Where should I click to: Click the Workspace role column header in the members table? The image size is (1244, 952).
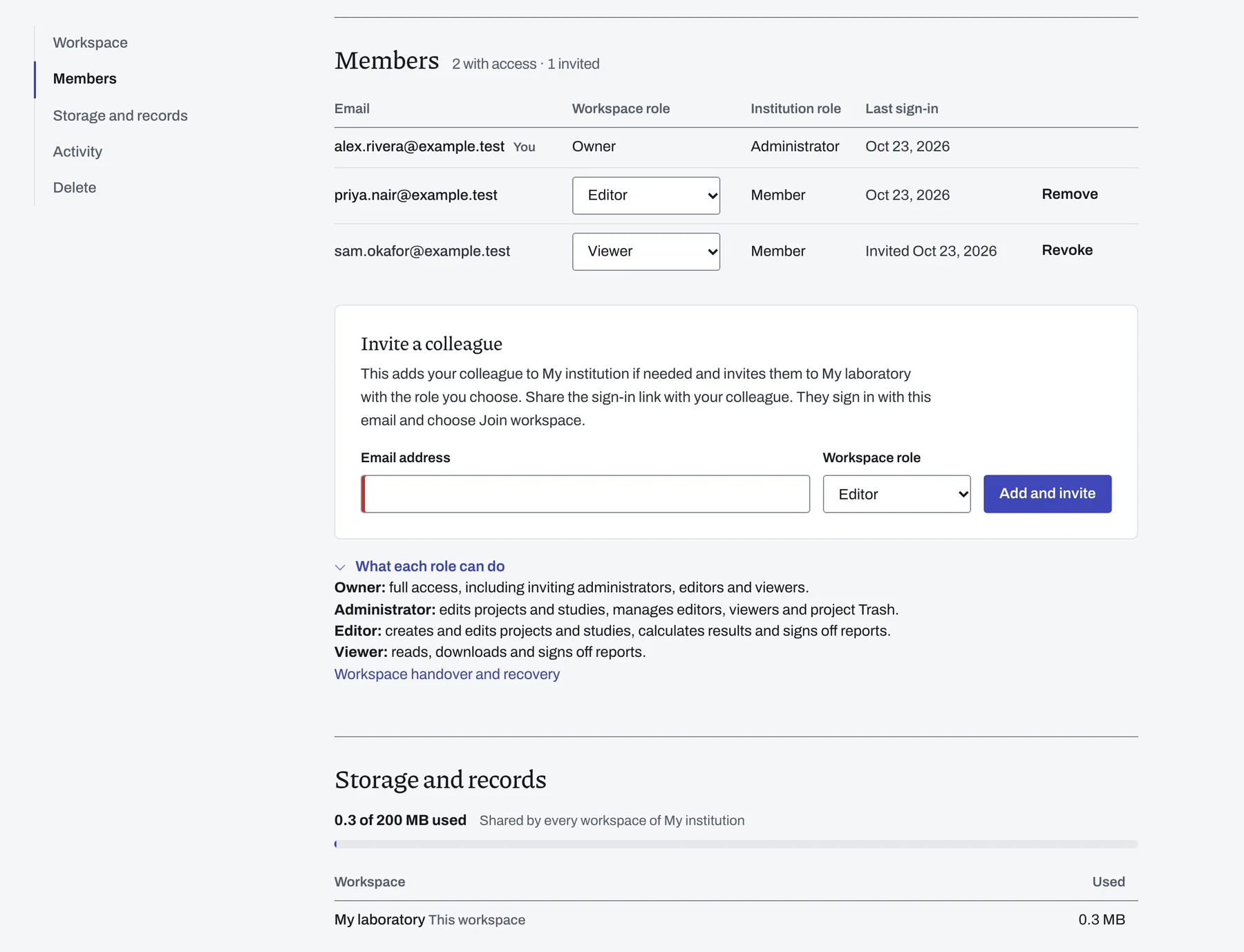pos(621,109)
